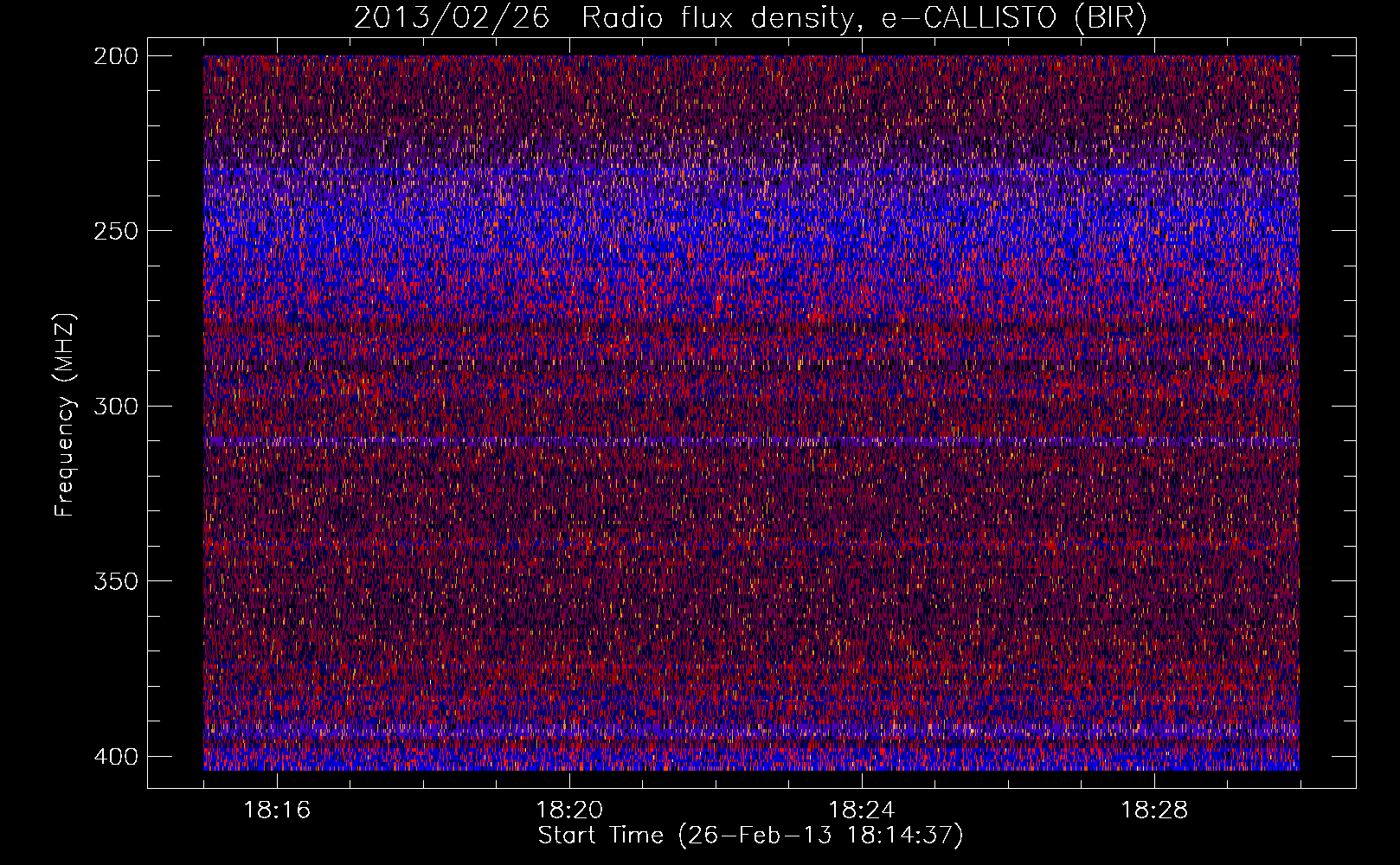Click the 18:16 time tick label
The image size is (1400, 865).
coord(277,811)
